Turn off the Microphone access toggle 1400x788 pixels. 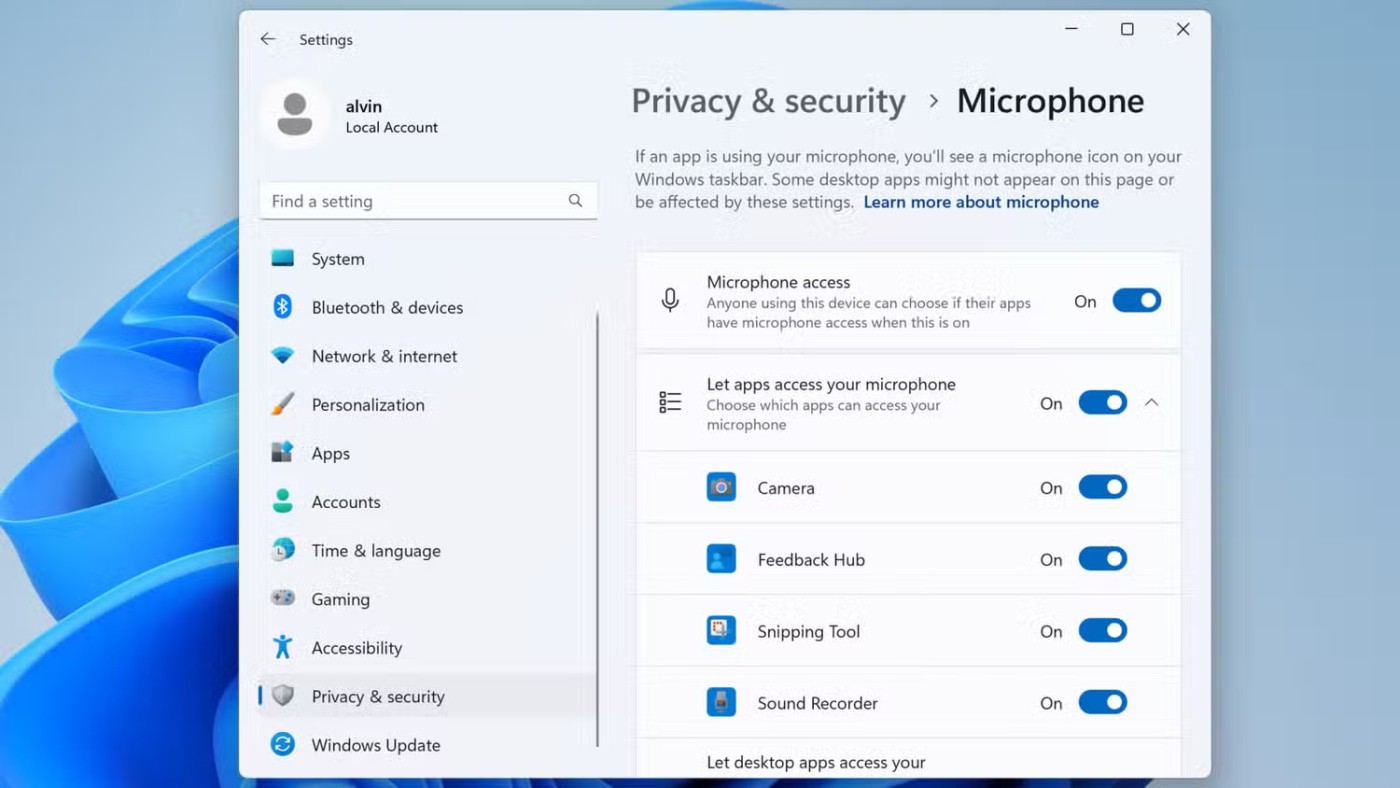[1136, 301]
